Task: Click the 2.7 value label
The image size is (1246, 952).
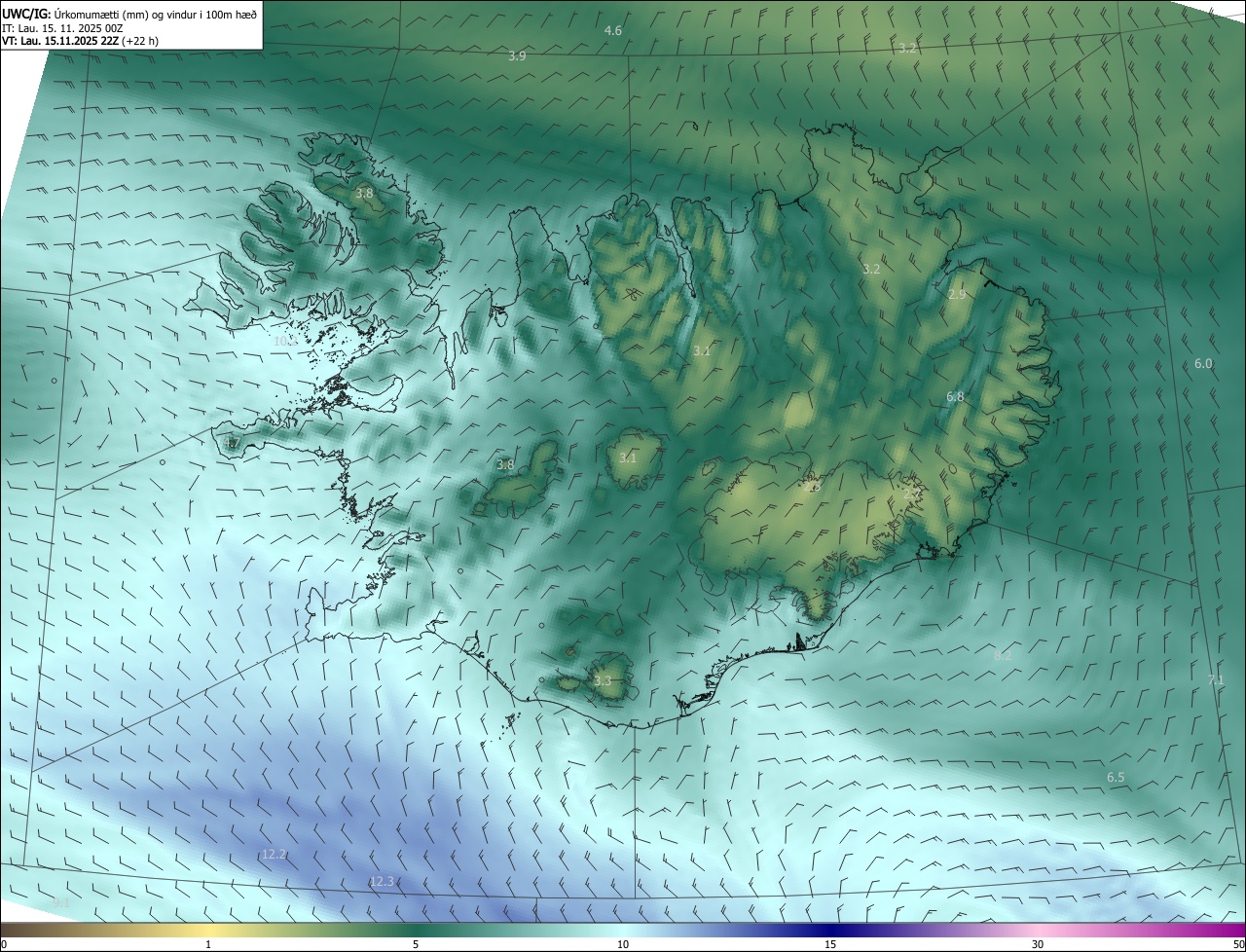Action: (912, 494)
